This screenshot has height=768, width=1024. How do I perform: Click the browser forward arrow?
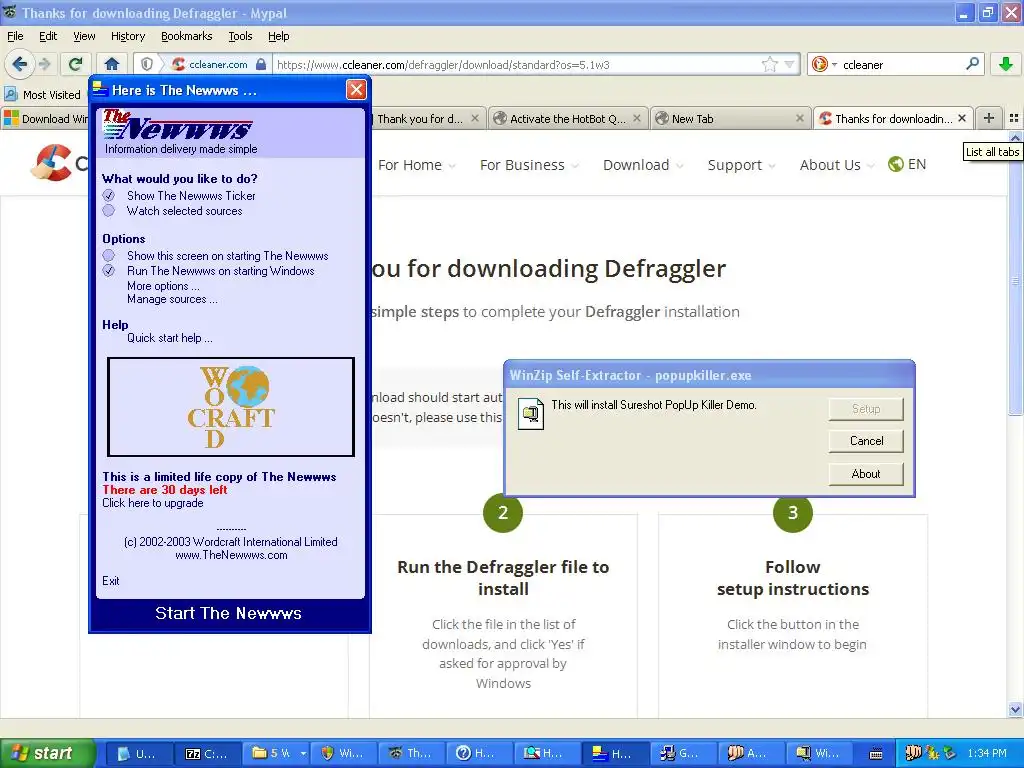pyautogui.click(x=44, y=64)
